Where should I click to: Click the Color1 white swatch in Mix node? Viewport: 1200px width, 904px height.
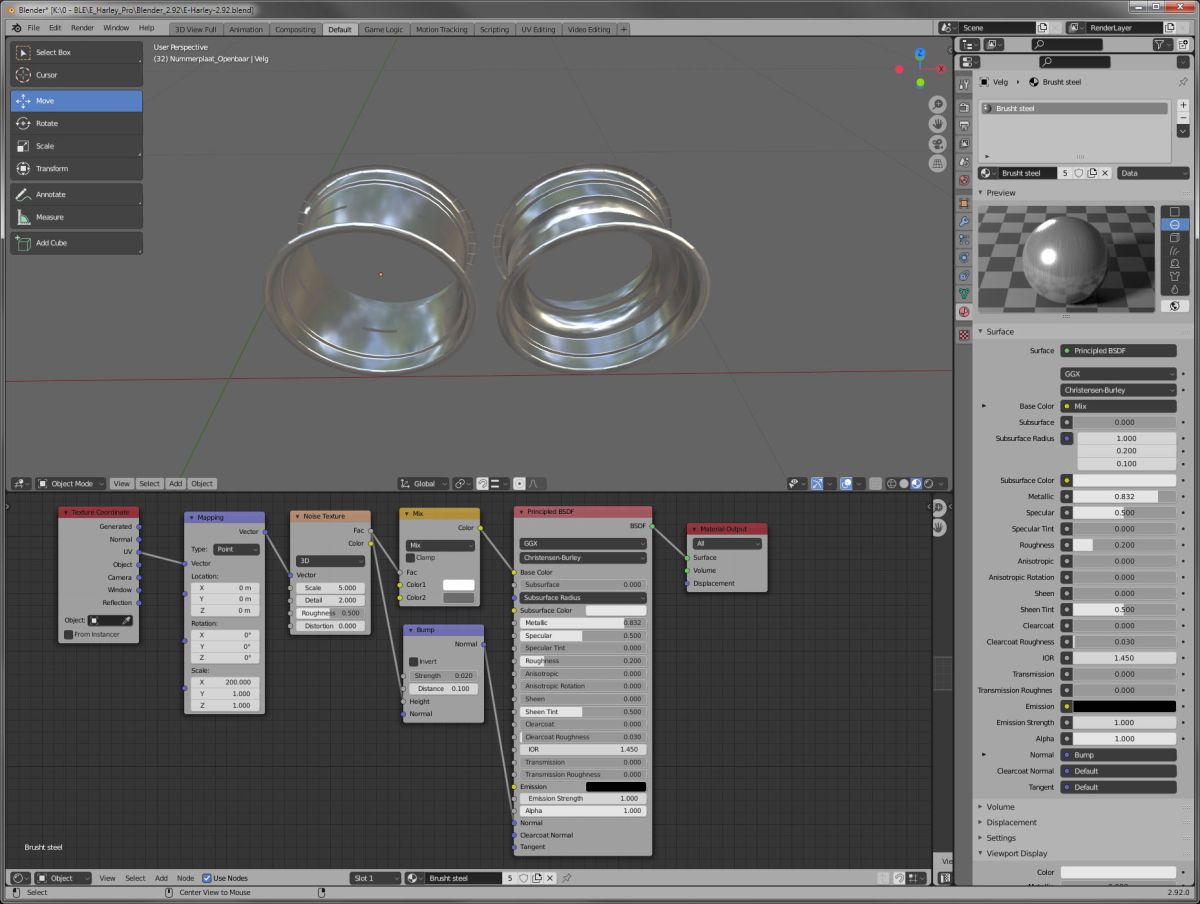coord(458,584)
